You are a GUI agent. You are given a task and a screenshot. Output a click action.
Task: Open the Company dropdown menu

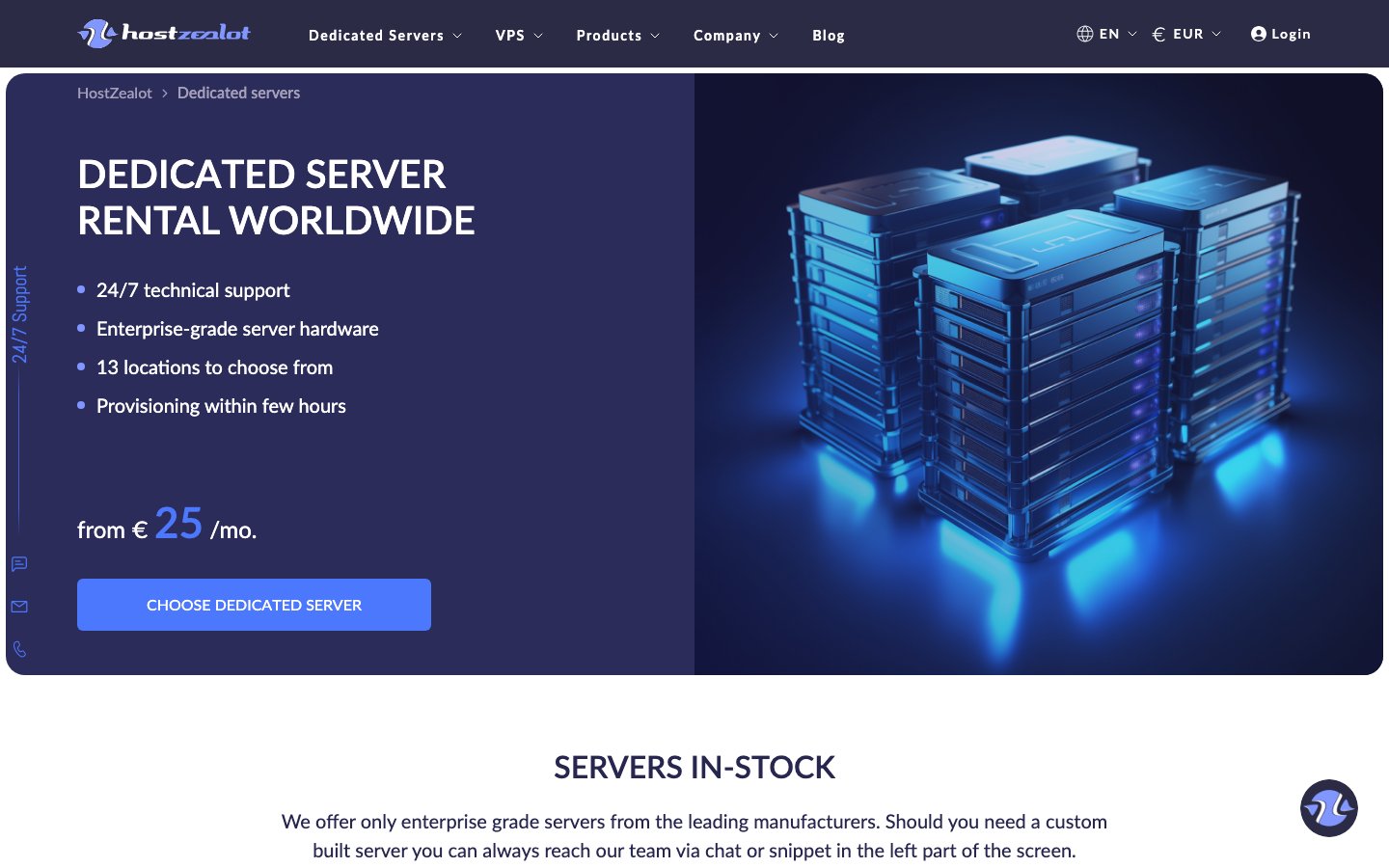coord(736,35)
